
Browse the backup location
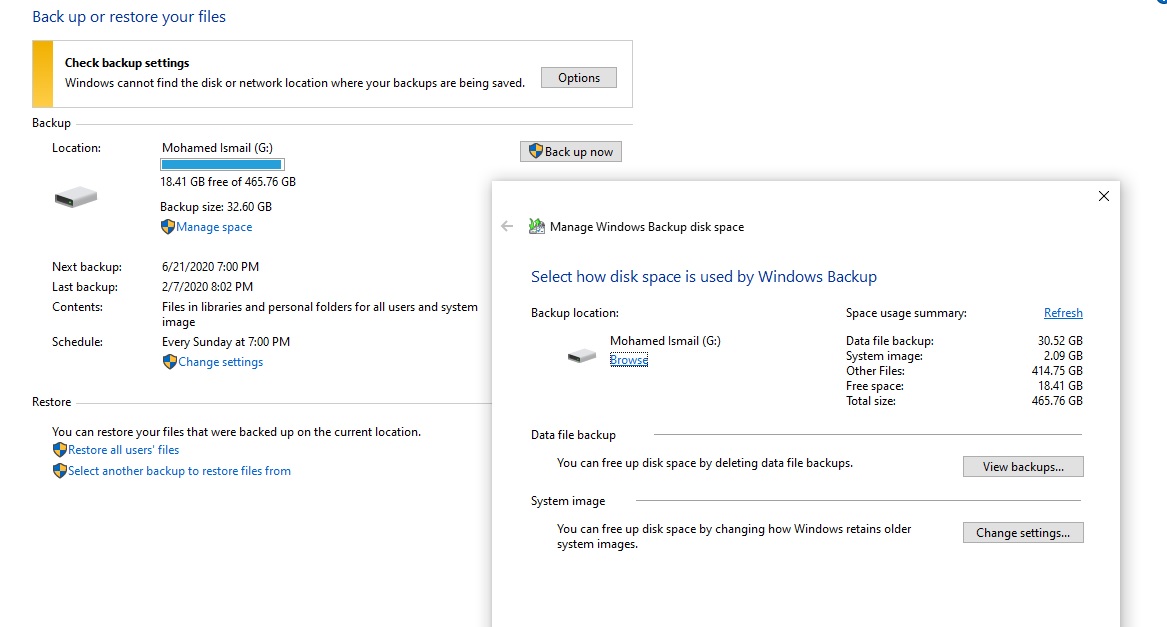pyautogui.click(x=628, y=360)
